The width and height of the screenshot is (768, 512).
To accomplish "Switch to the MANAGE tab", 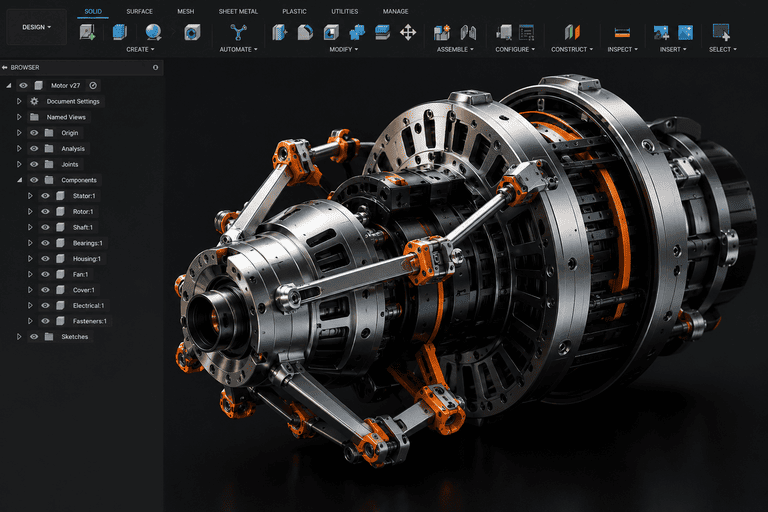I will 395,11.
